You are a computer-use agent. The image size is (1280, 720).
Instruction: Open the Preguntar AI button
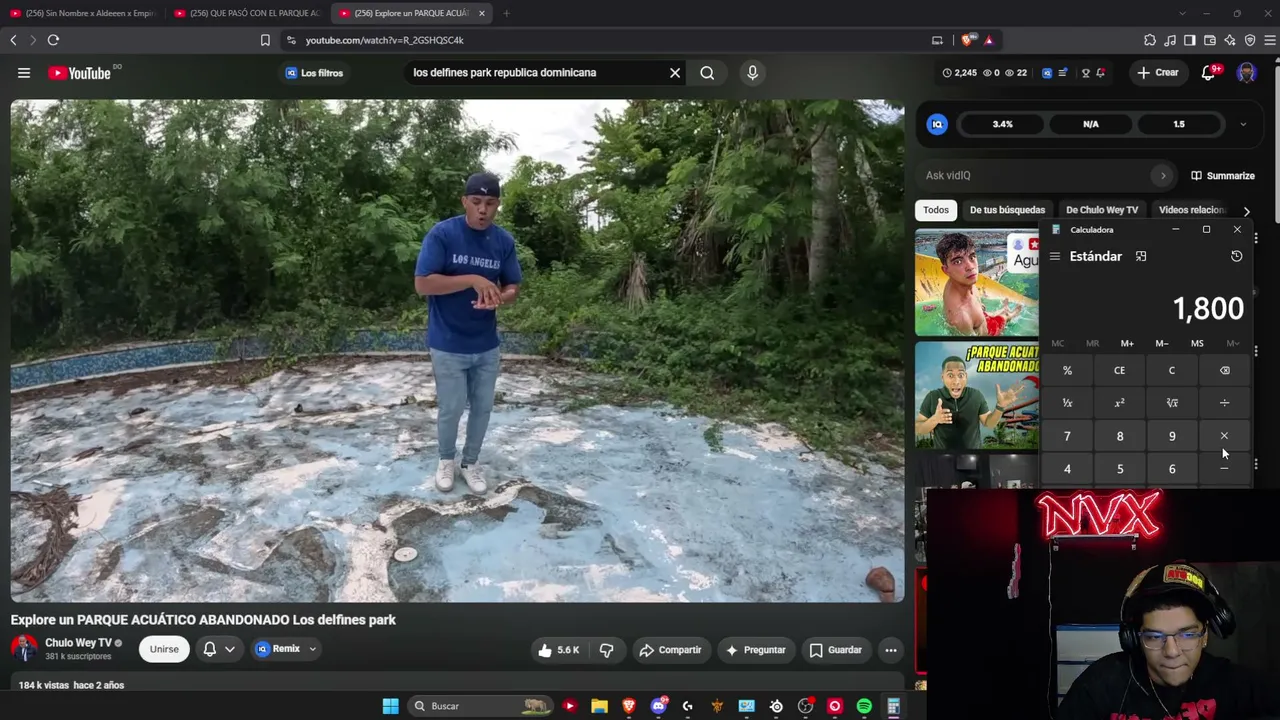point(755,650)
